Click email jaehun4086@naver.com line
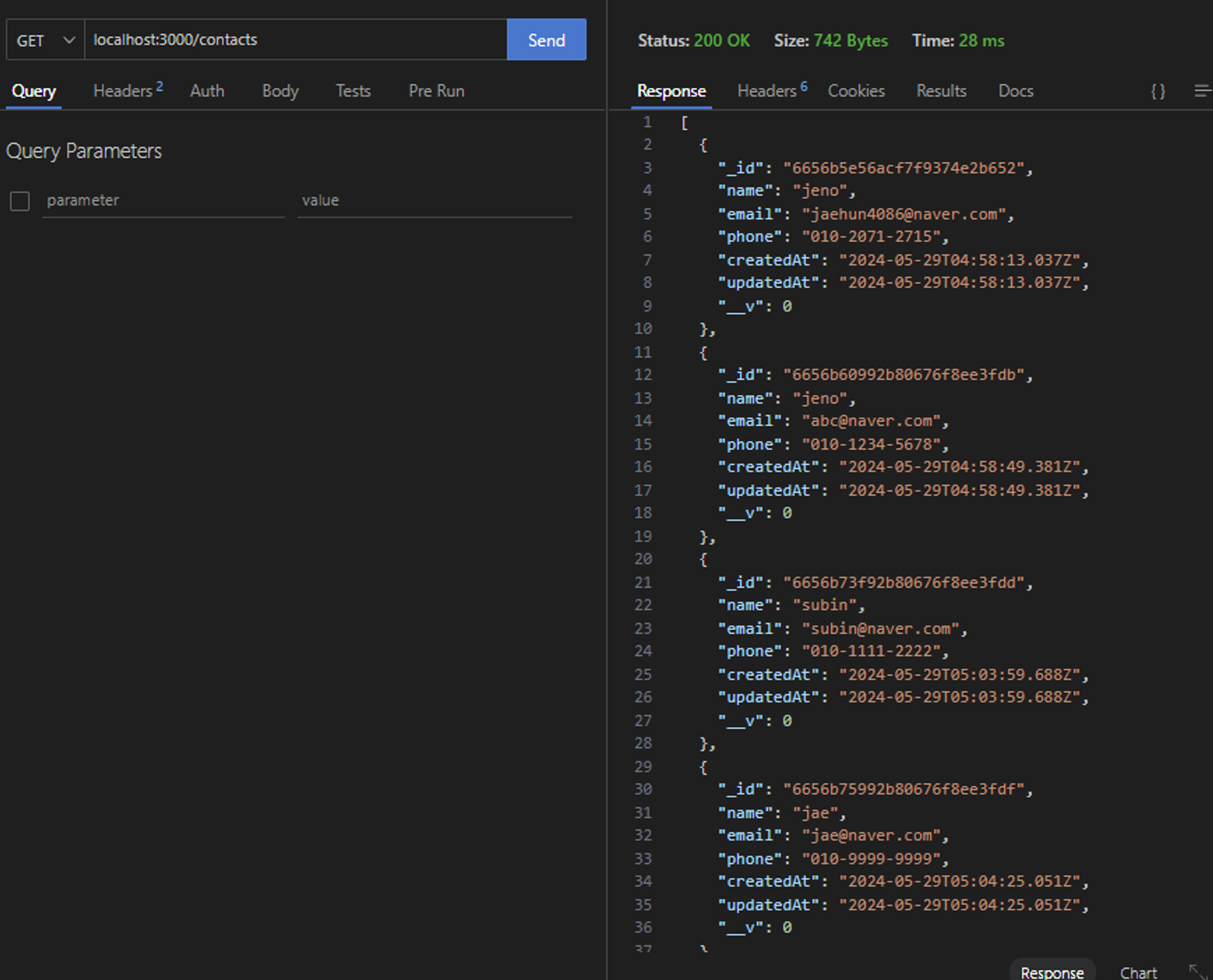1213x980 pixels. [866, 214]
